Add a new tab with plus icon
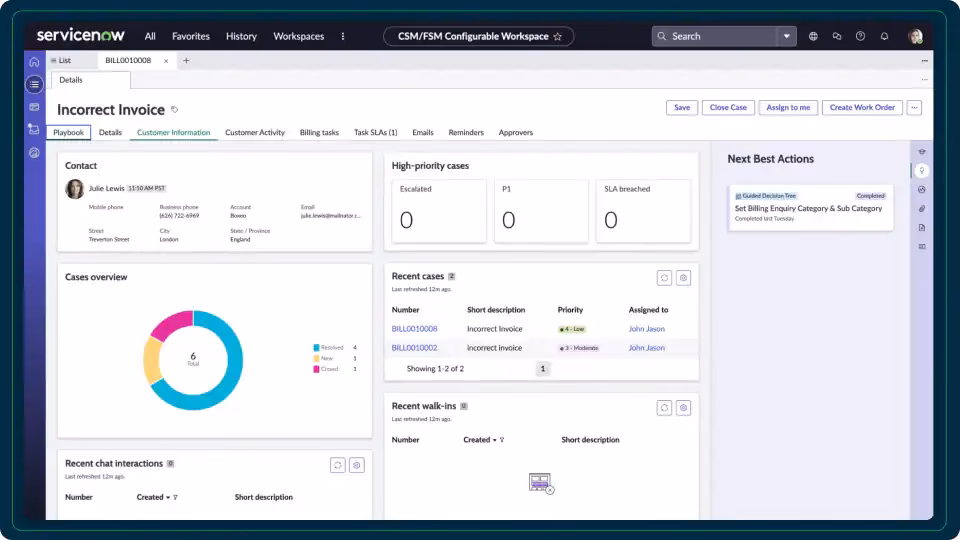This screenshot has height=540, width=960. (x=186, y=61)
